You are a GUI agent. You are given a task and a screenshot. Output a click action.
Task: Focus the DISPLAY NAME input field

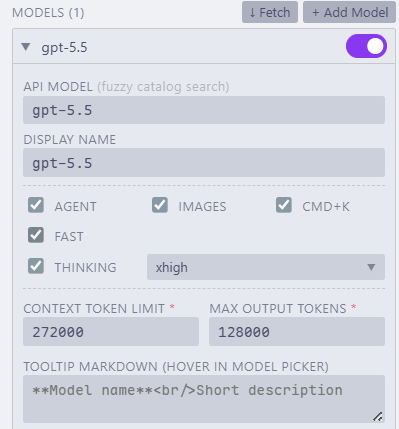(x=204, y=163)
